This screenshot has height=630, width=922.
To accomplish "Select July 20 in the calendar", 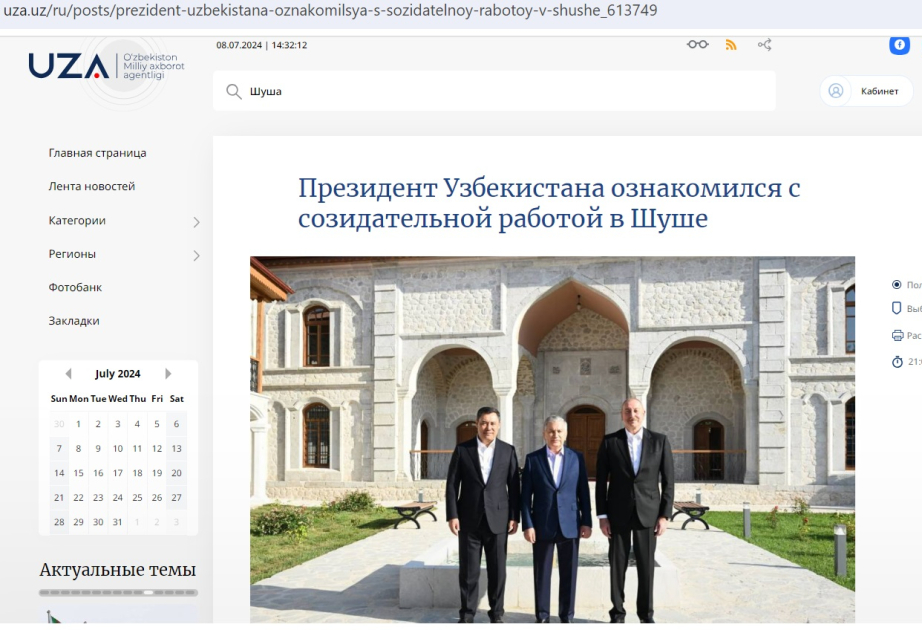I will 176,473.
